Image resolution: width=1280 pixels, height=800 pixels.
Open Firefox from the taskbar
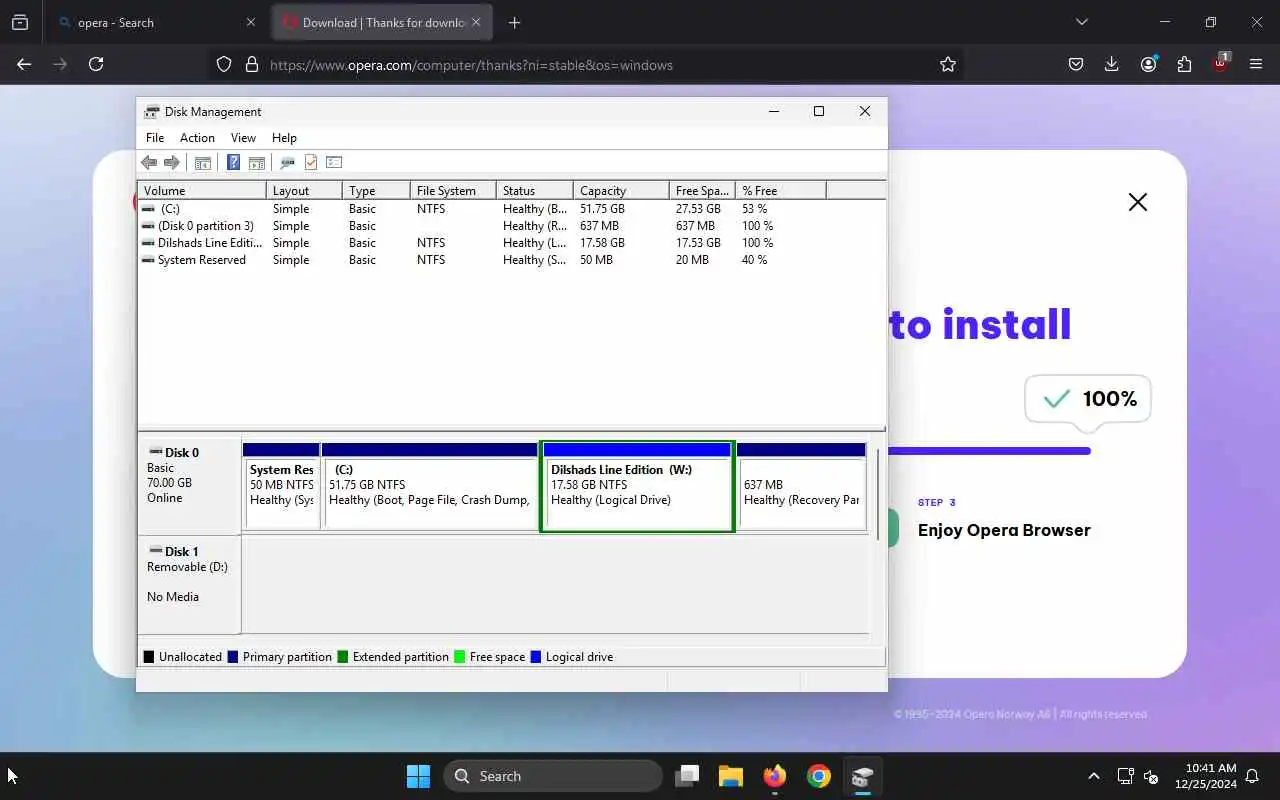(x=774, y=776)
